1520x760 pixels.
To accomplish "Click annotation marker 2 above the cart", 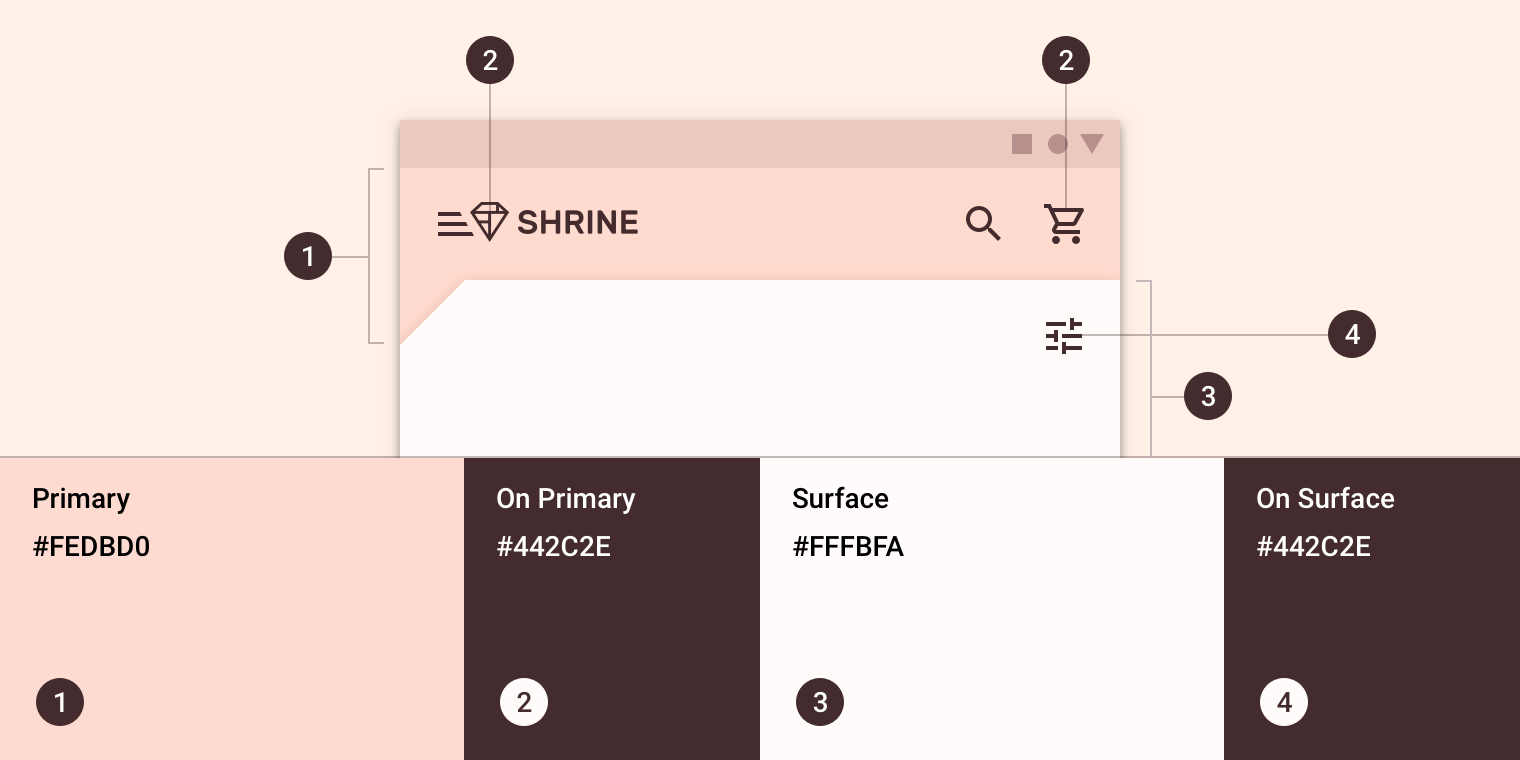I will coord(1066,61).
